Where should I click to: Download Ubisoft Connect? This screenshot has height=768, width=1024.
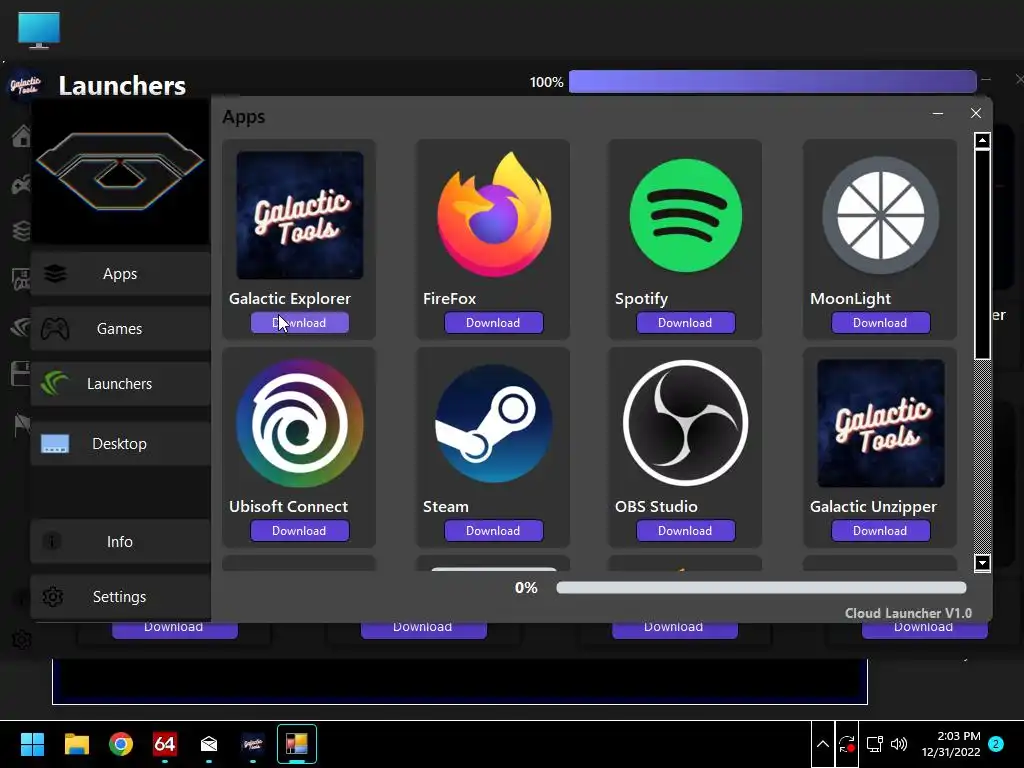click(x=300, y=531)
